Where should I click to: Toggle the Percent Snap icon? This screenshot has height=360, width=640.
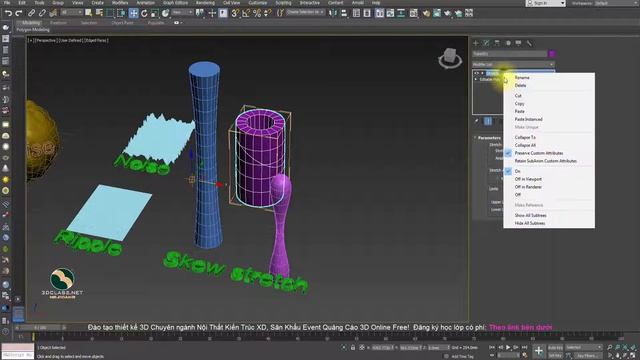(257, 13)
